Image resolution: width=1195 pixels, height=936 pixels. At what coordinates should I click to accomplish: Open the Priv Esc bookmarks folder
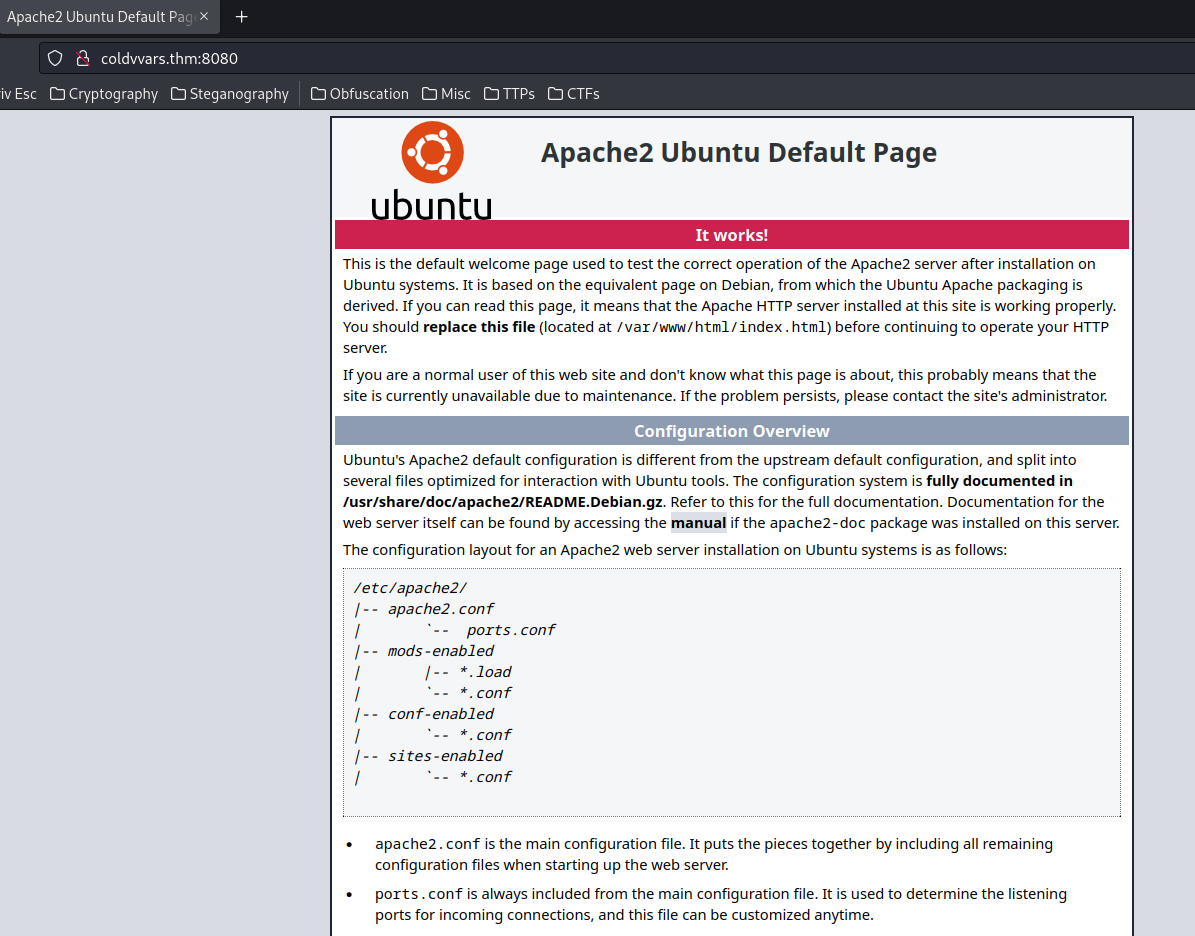[x=17, y=94]
